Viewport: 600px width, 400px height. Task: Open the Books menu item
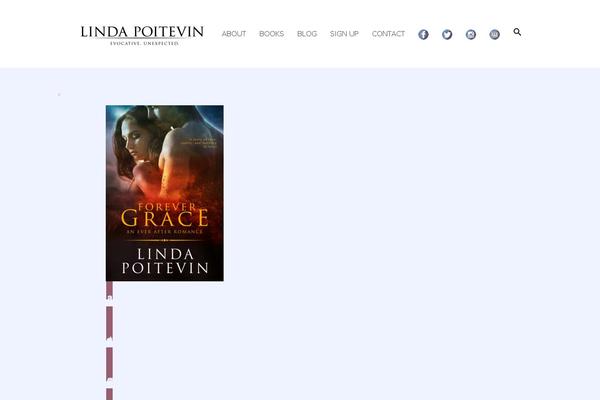point(271,34)
